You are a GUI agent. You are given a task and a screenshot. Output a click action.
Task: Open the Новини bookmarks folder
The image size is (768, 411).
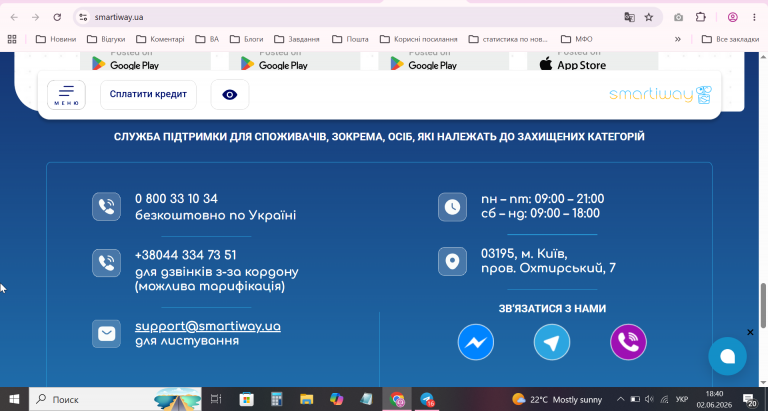56,39
